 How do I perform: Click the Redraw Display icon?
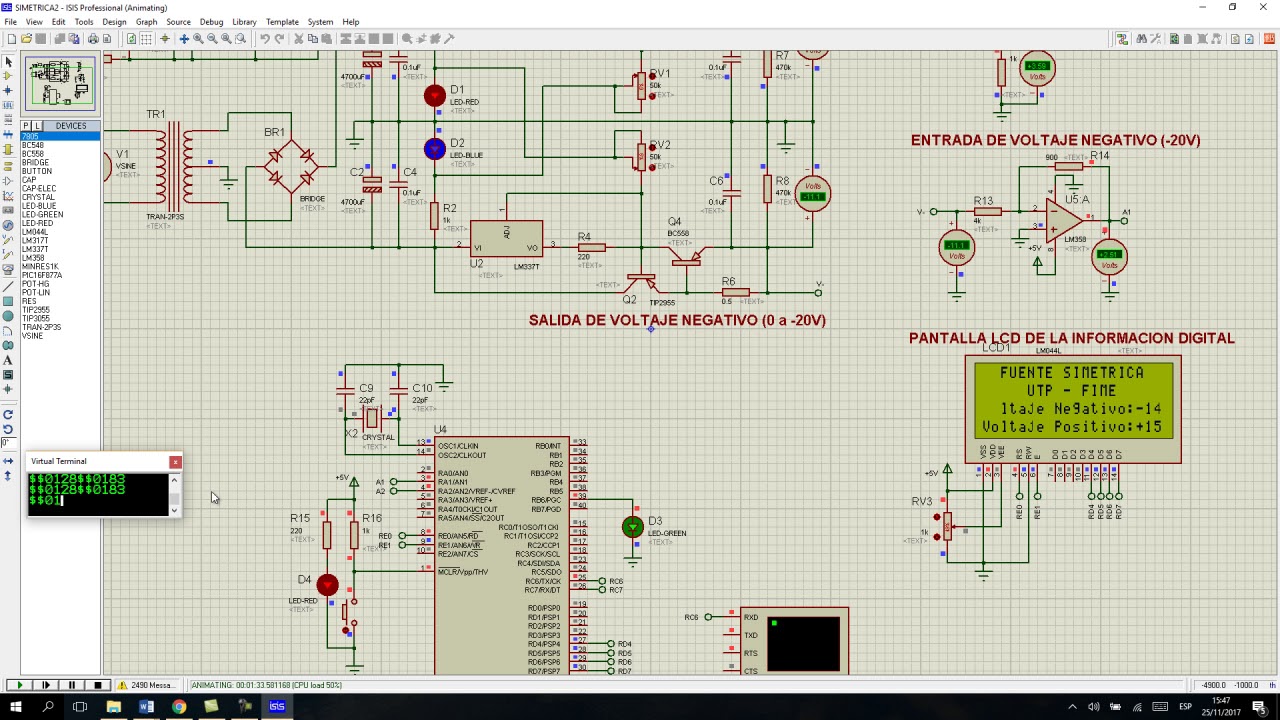pyautogui.click(x=131, y=39)
